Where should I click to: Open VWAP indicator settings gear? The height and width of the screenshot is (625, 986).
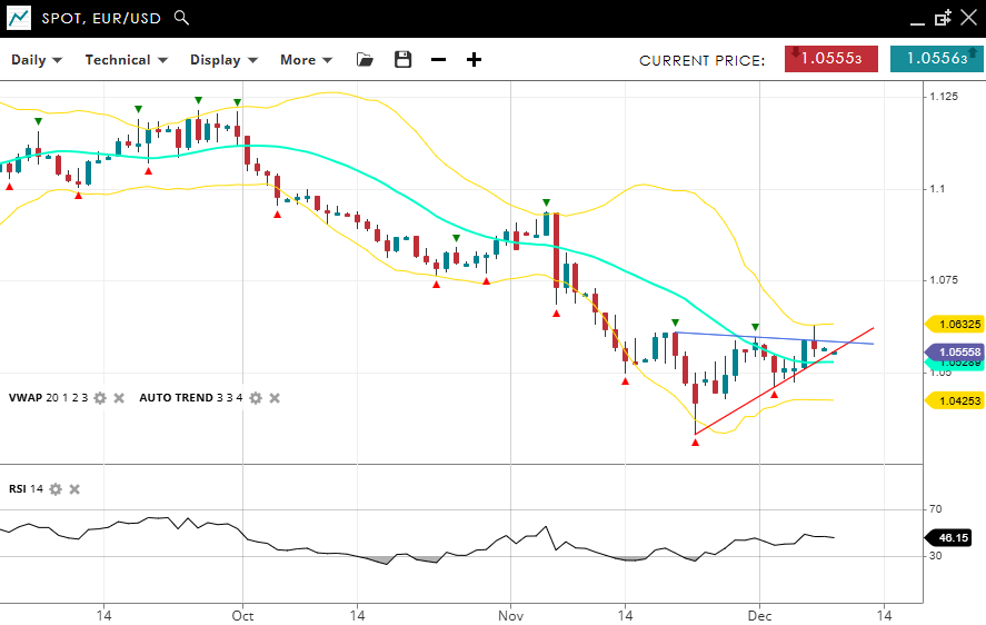coord(100,398)
